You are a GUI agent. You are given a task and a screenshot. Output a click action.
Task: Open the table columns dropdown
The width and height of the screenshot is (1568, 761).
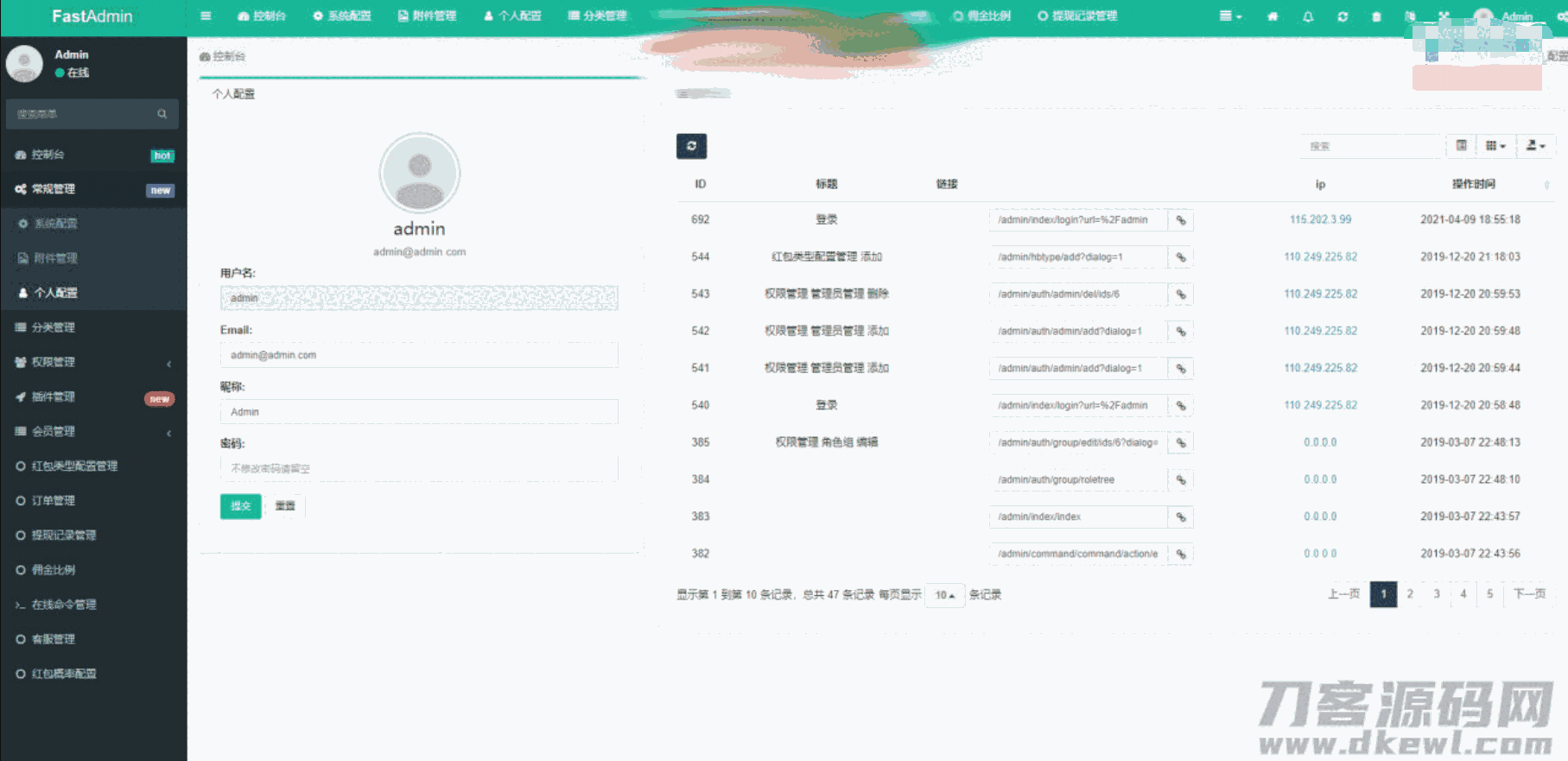click(1495, 146)
